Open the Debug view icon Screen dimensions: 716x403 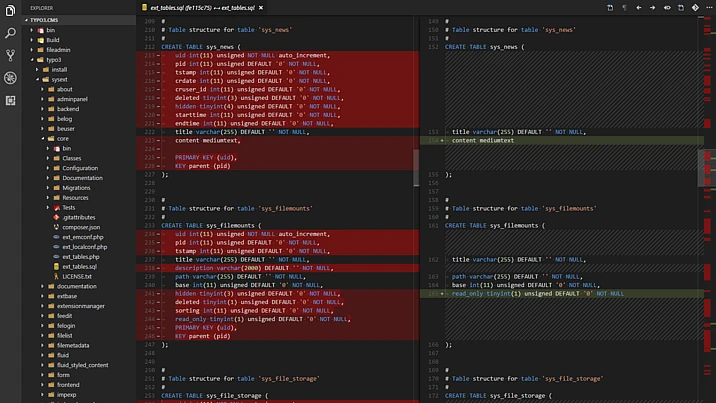[x=10, y=78]
